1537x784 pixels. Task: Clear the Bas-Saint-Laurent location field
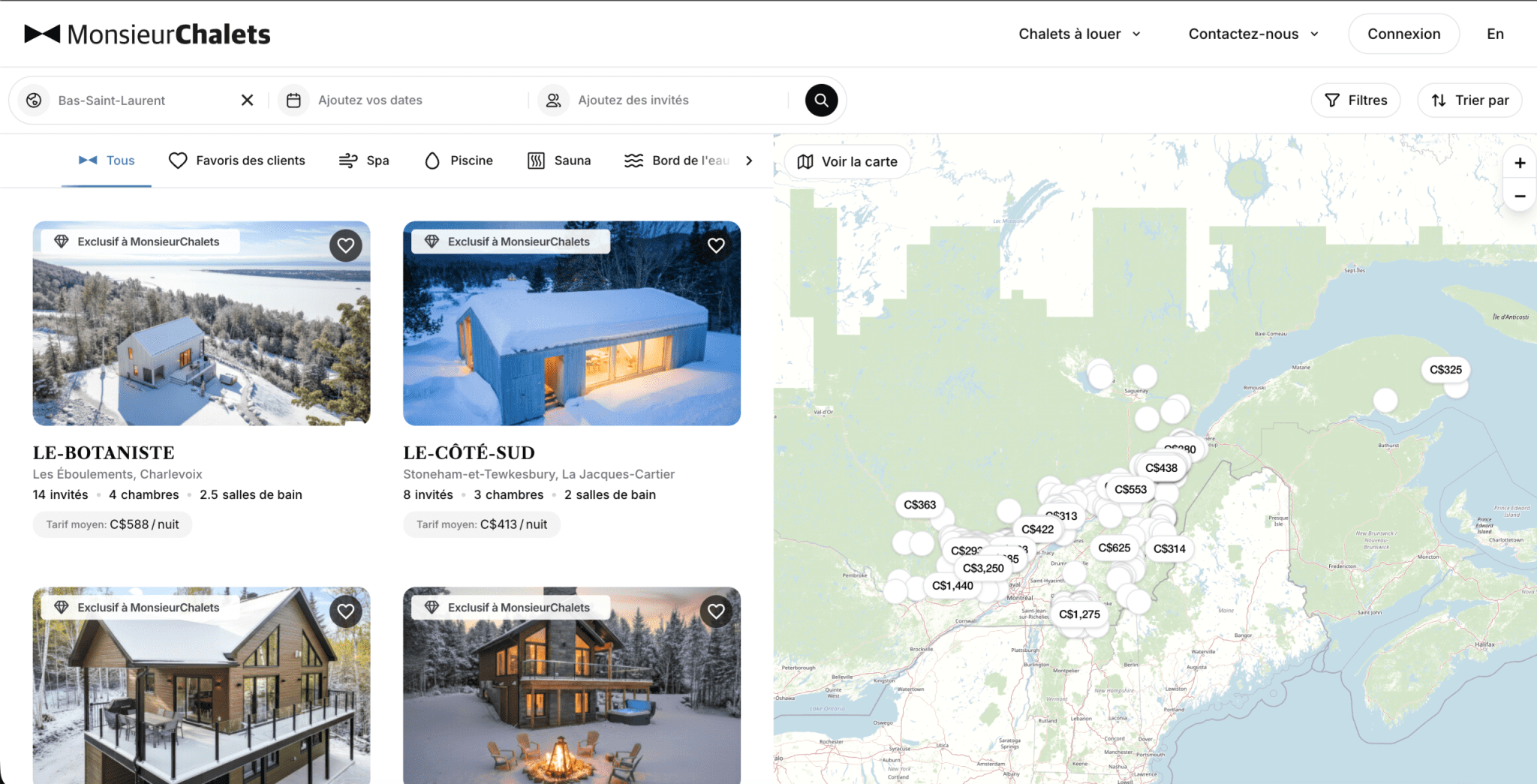pos(247,101)
